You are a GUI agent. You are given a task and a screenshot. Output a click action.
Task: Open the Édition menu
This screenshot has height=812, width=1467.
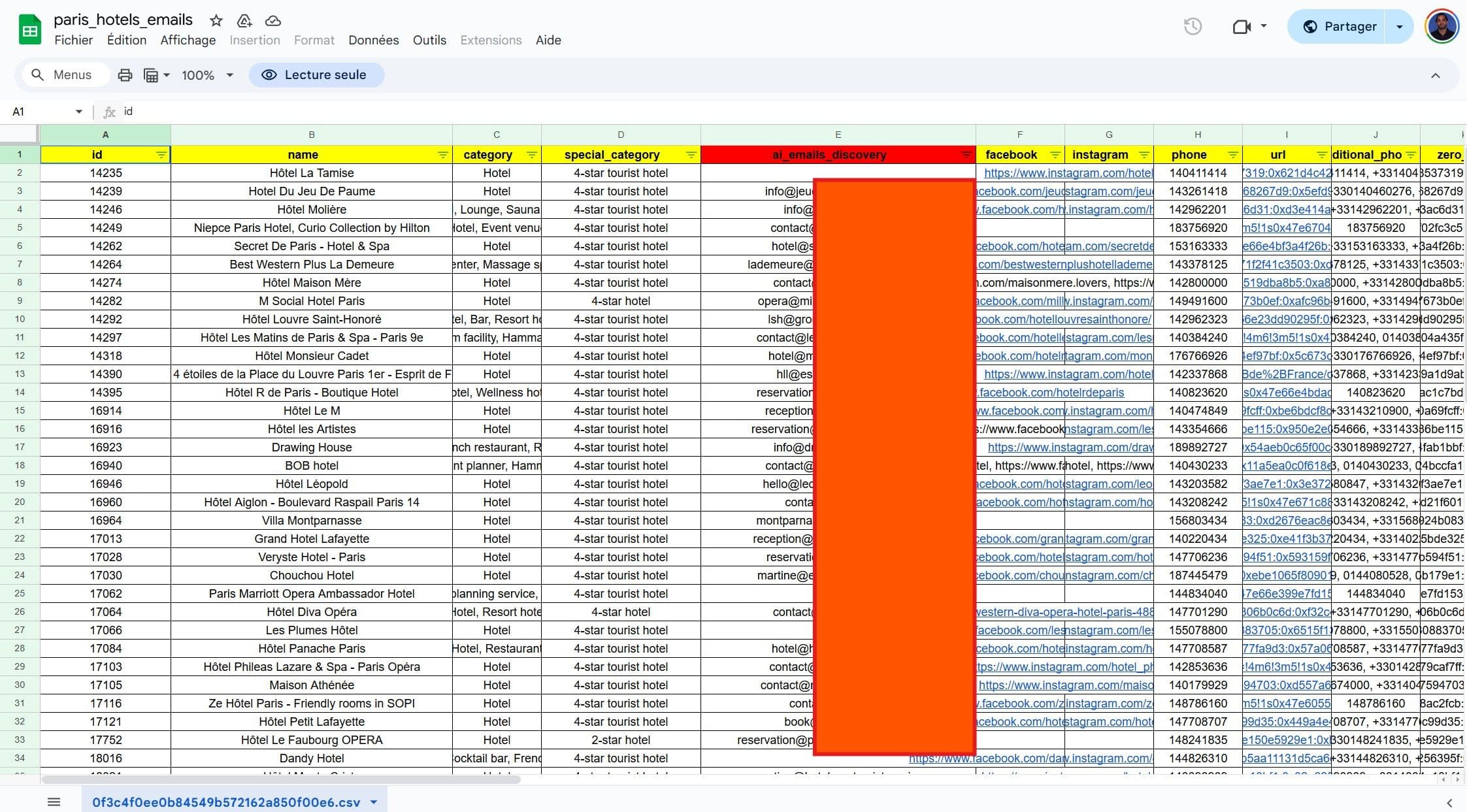(x=127, y=40)
